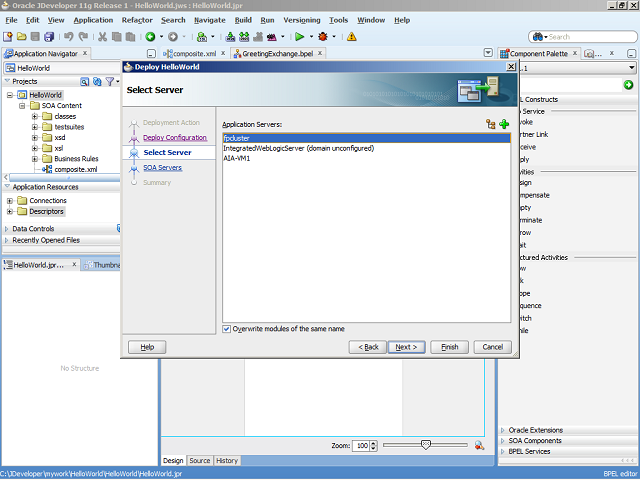The height and width of the screenshot is (480, 640).
Task: Click the SOA Servers step link
Action: click(162, 168)
